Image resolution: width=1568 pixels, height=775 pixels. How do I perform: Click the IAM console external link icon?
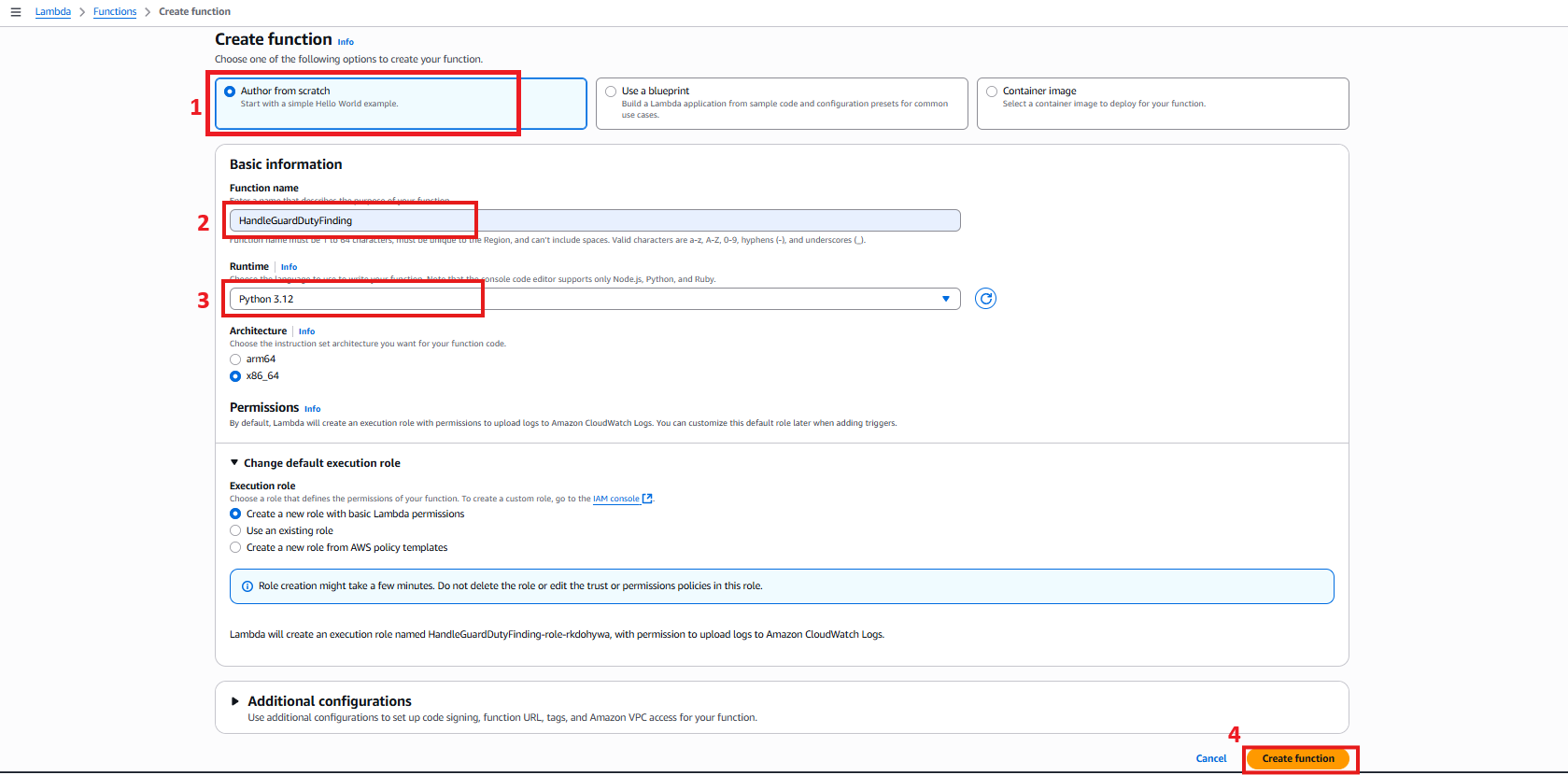[x=647, y=499]
